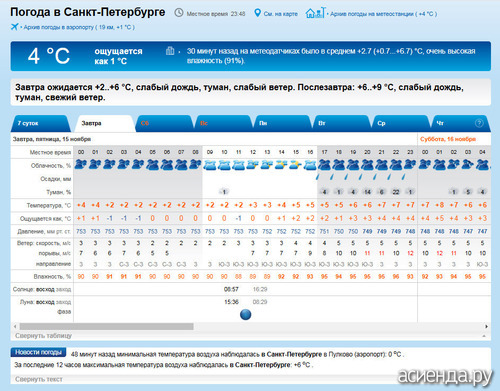Open the См. на карте link

click(280, 14)
